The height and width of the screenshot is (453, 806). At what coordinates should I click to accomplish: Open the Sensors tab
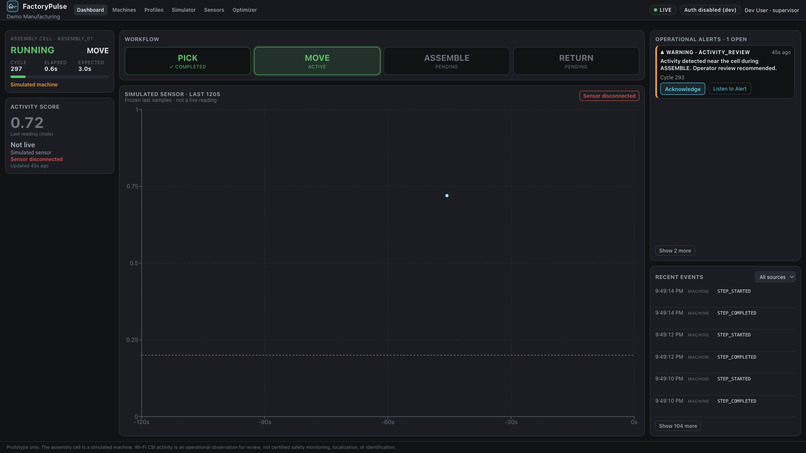[214, 10]
